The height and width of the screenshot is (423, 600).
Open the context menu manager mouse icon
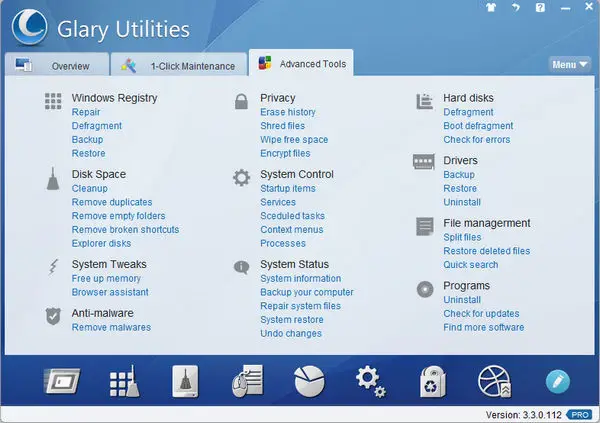coord(248,381)
